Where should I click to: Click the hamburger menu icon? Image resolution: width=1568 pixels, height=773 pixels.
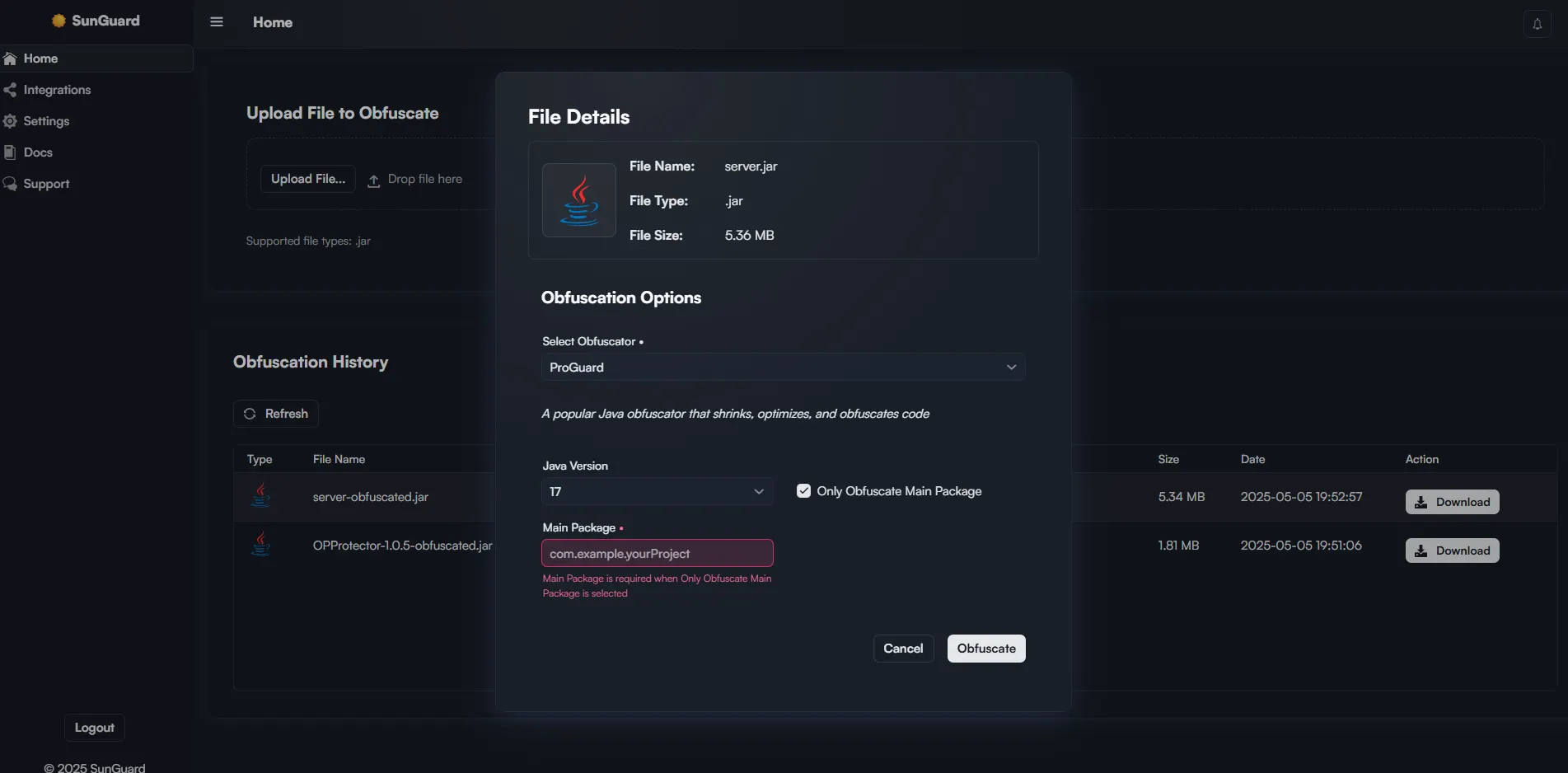(x=217, y=22)
